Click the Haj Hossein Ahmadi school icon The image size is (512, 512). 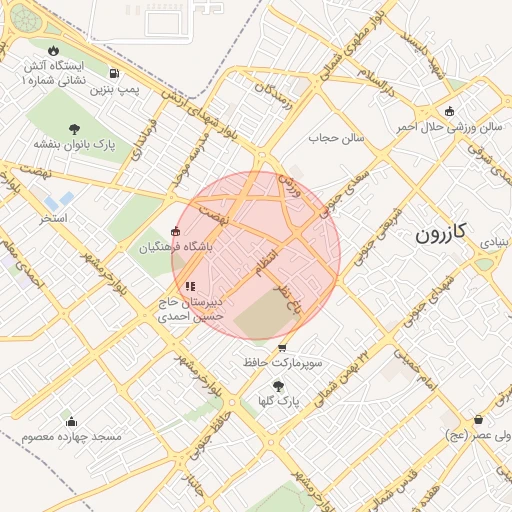(x=190, y=286)
